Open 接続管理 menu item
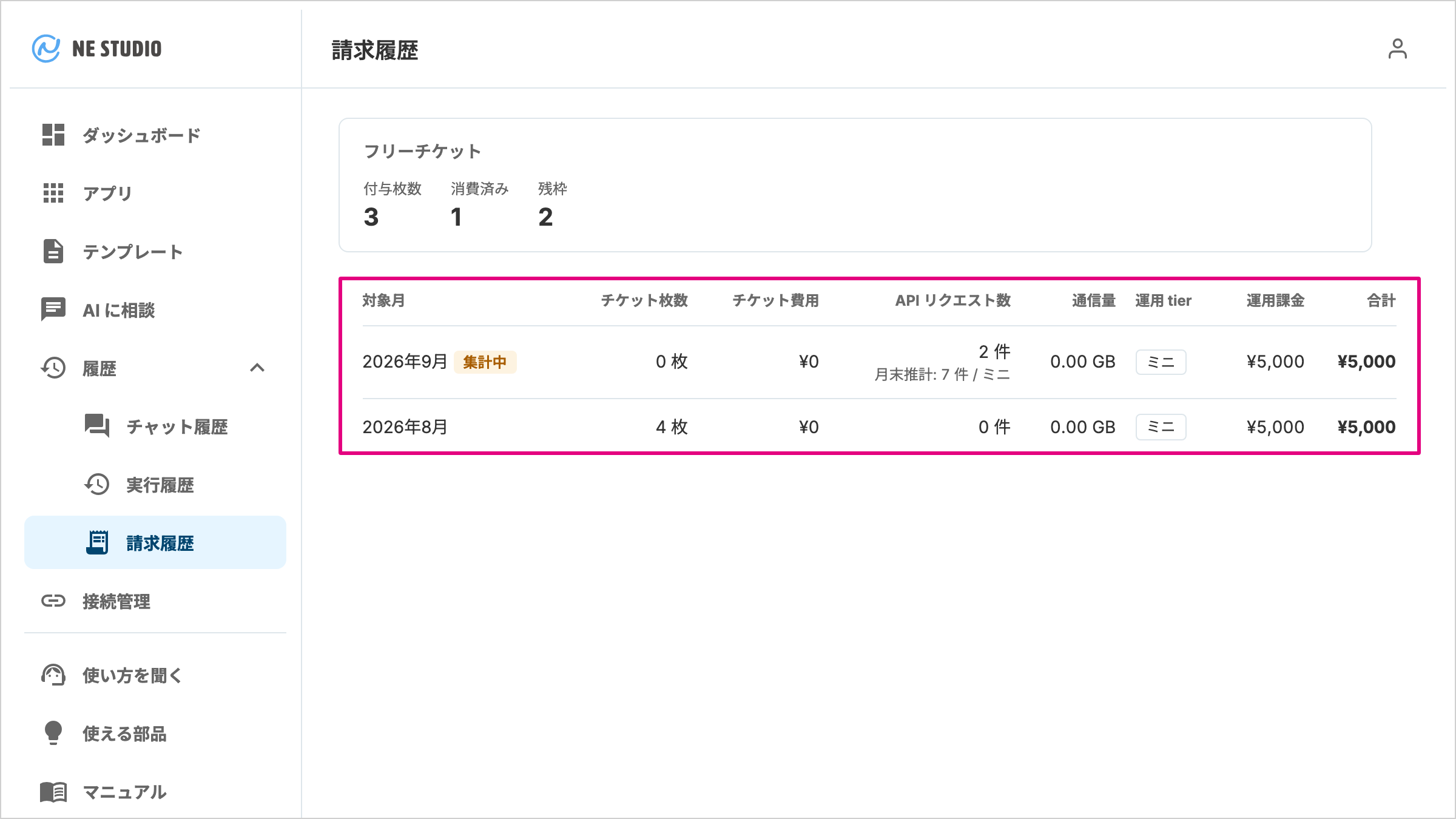 [155, 601]
